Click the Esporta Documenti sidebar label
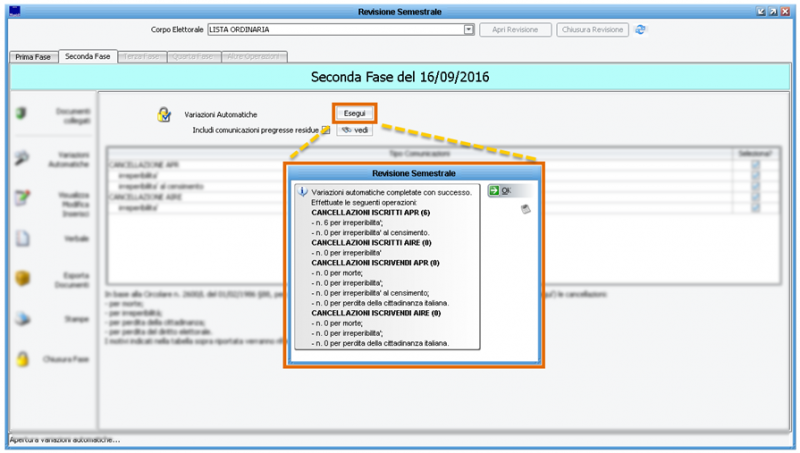 (x=71, y=280)
